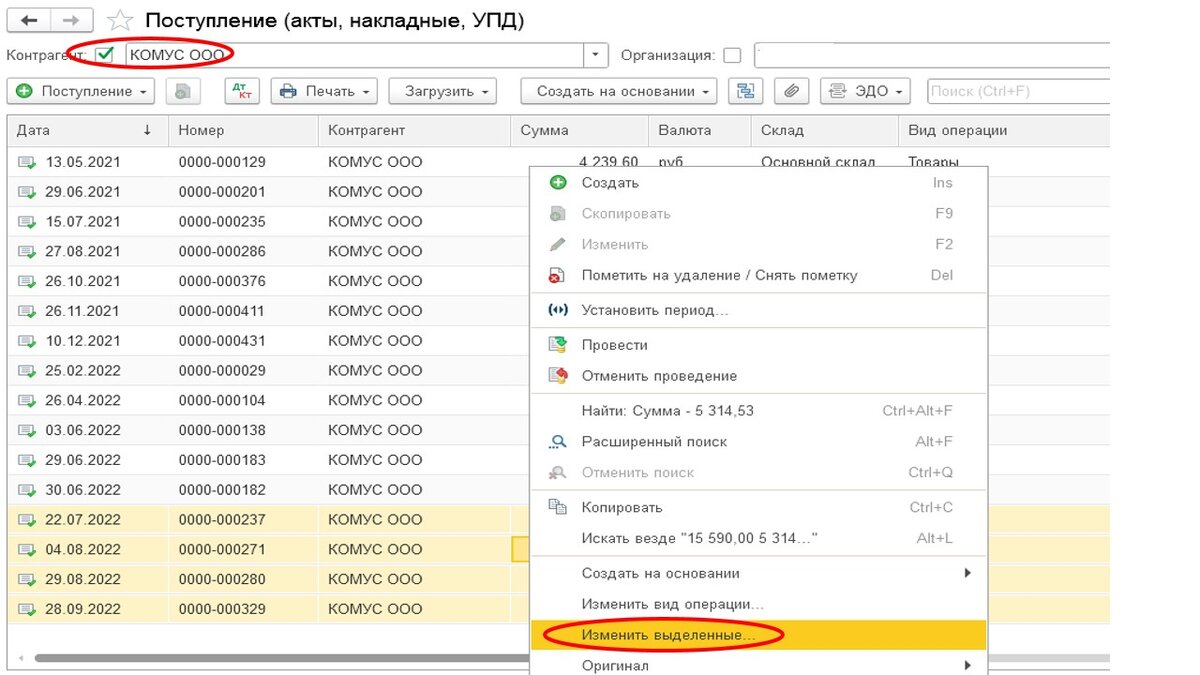
Task: Click the grayed copy document toolbar icon
Action: coord(183,91)
